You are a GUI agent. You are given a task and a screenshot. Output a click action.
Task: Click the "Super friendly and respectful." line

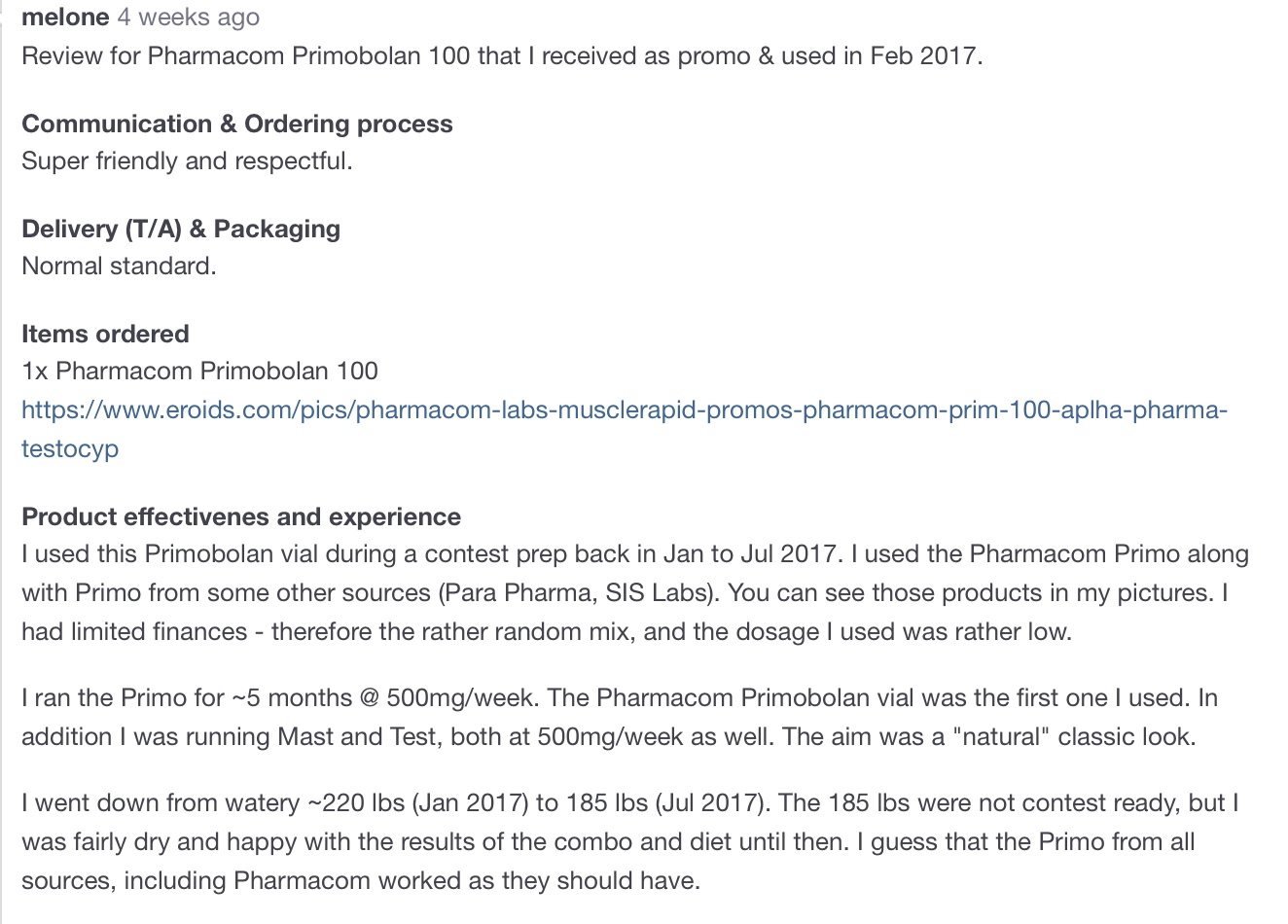pos(187,160)
